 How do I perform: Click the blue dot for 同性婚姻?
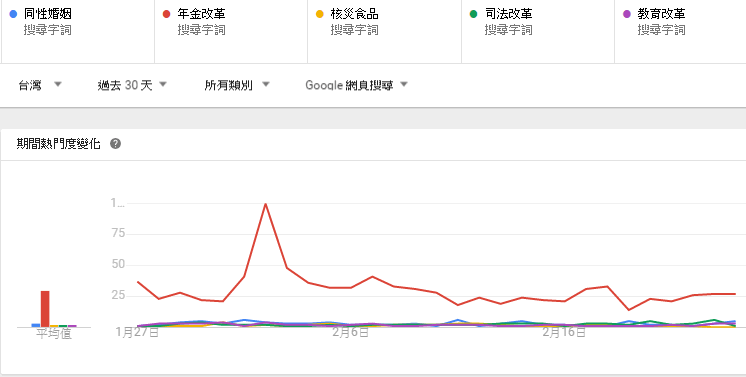[x=13, y=14]
